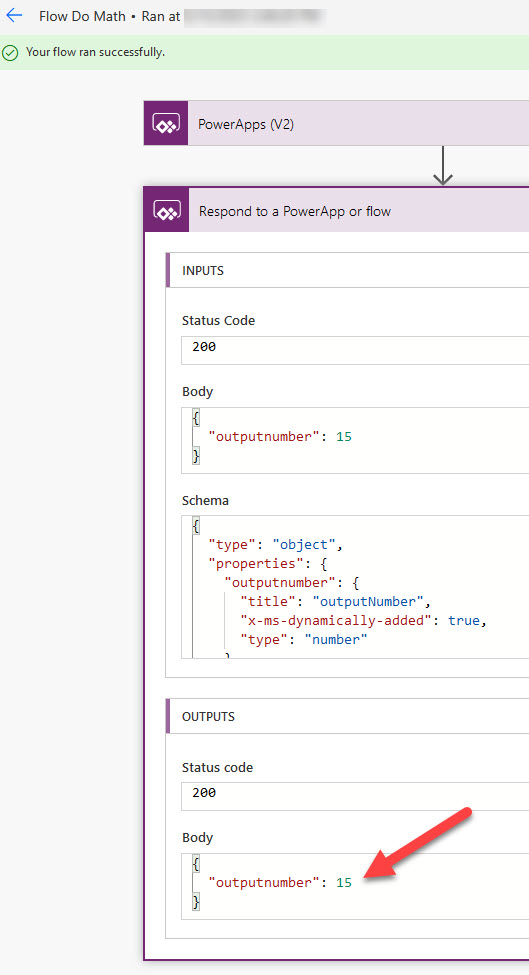Click the inputs Status Code field with 200

click(355, 350)
